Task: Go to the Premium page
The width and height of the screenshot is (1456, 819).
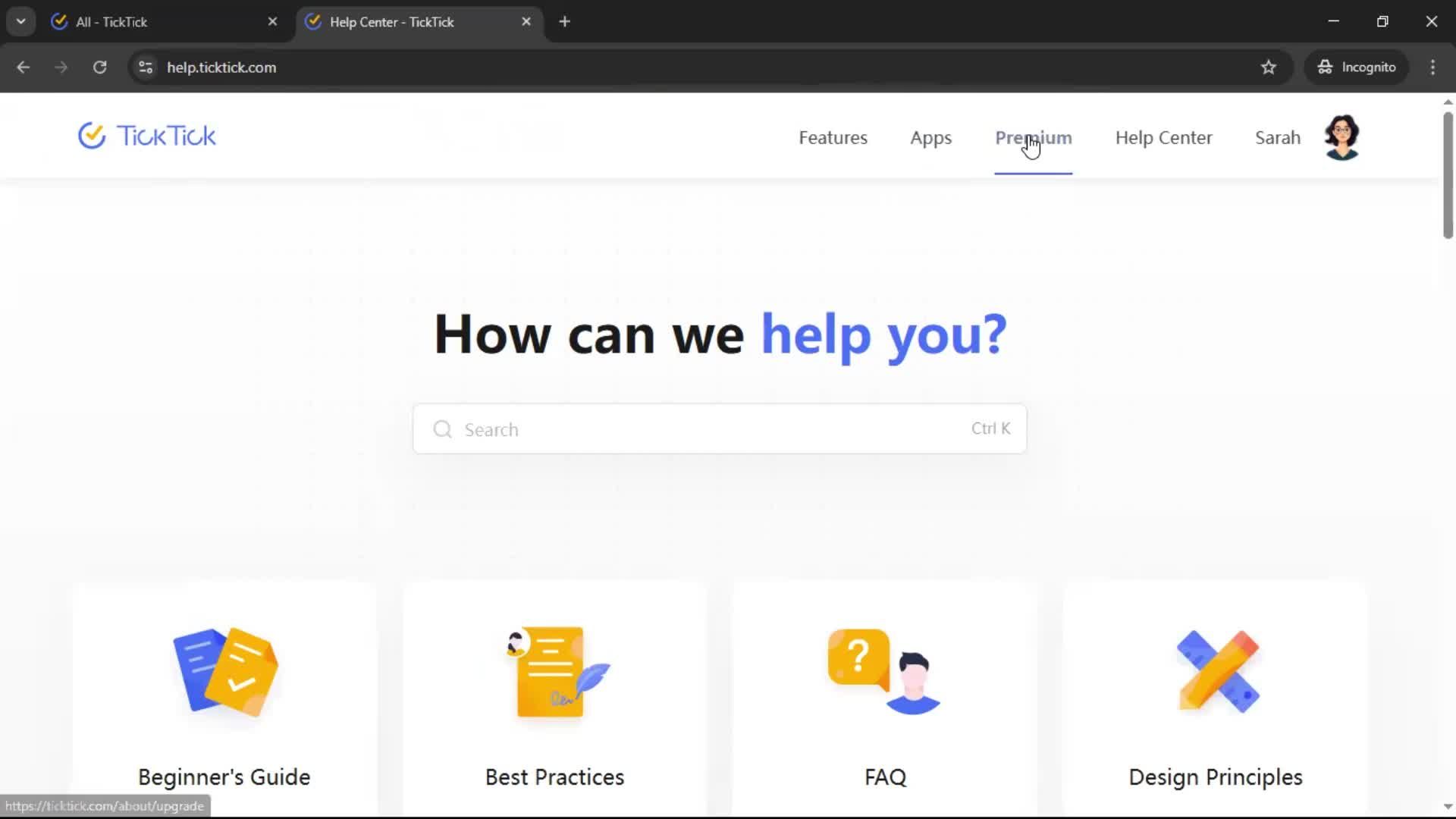Action: pyautogui.click(x=1033, y=138)
